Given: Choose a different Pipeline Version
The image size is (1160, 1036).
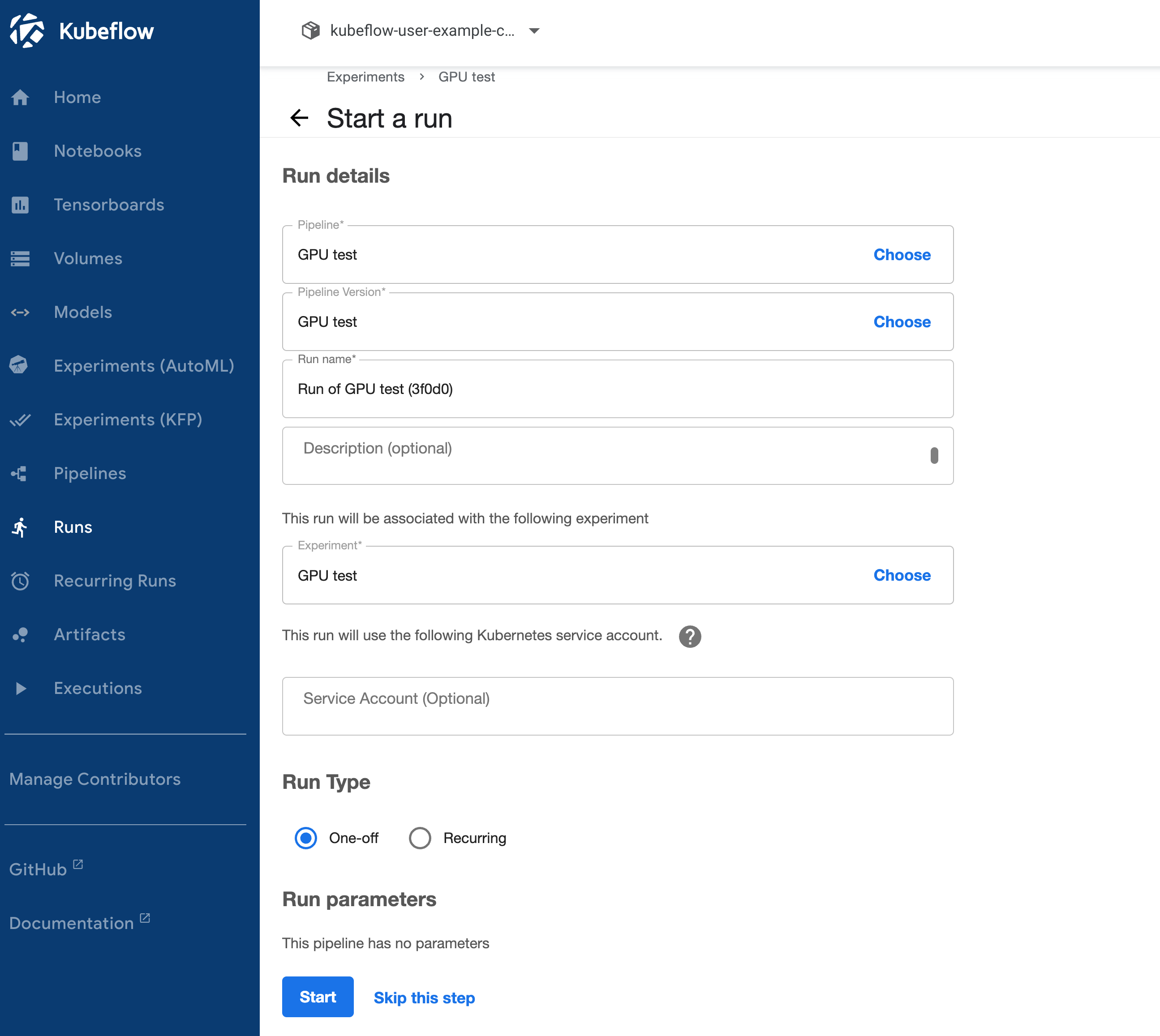Looking at the screenshot, I should [902, 322].
